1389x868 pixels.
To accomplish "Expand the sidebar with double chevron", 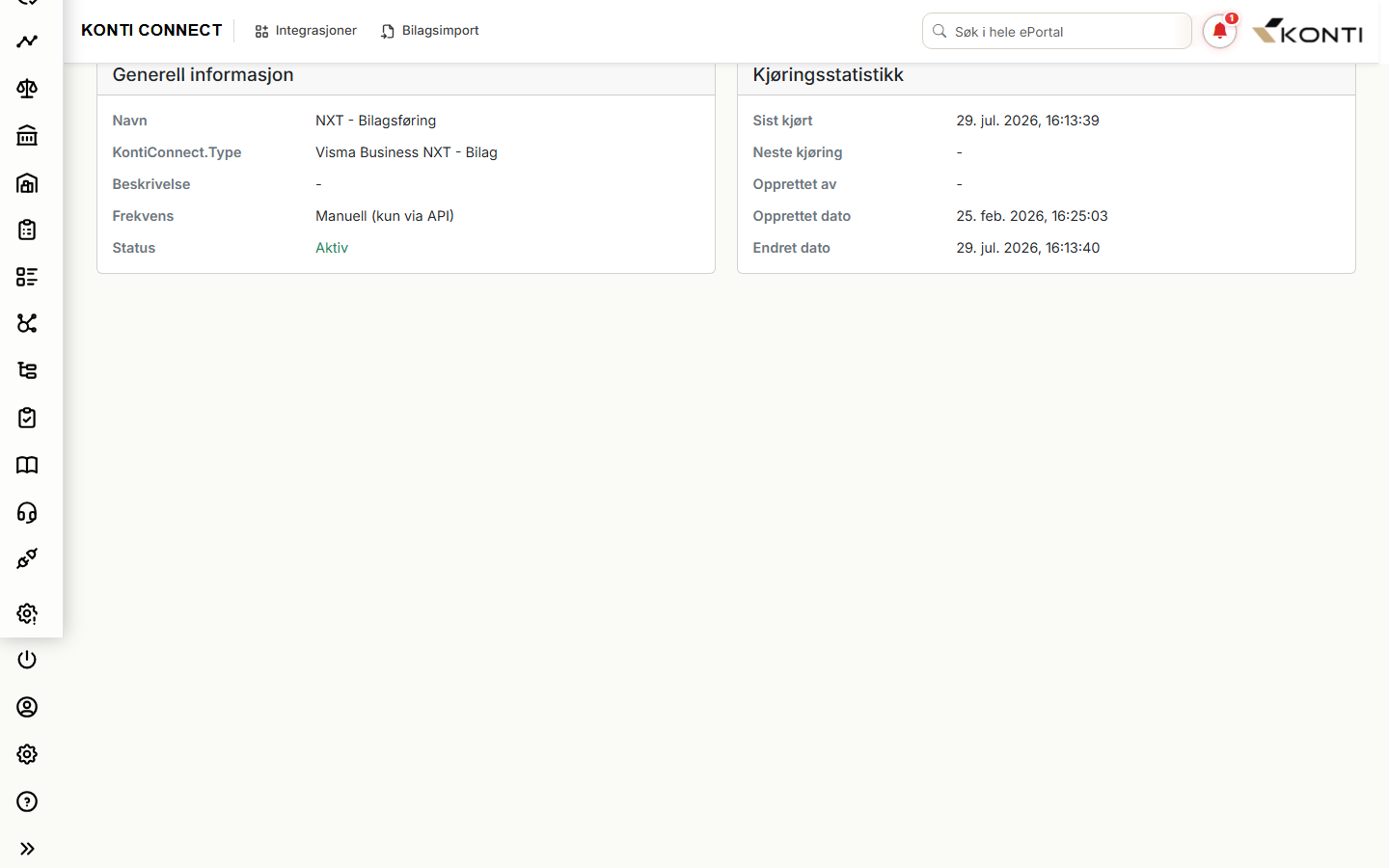I will [27, 849].
